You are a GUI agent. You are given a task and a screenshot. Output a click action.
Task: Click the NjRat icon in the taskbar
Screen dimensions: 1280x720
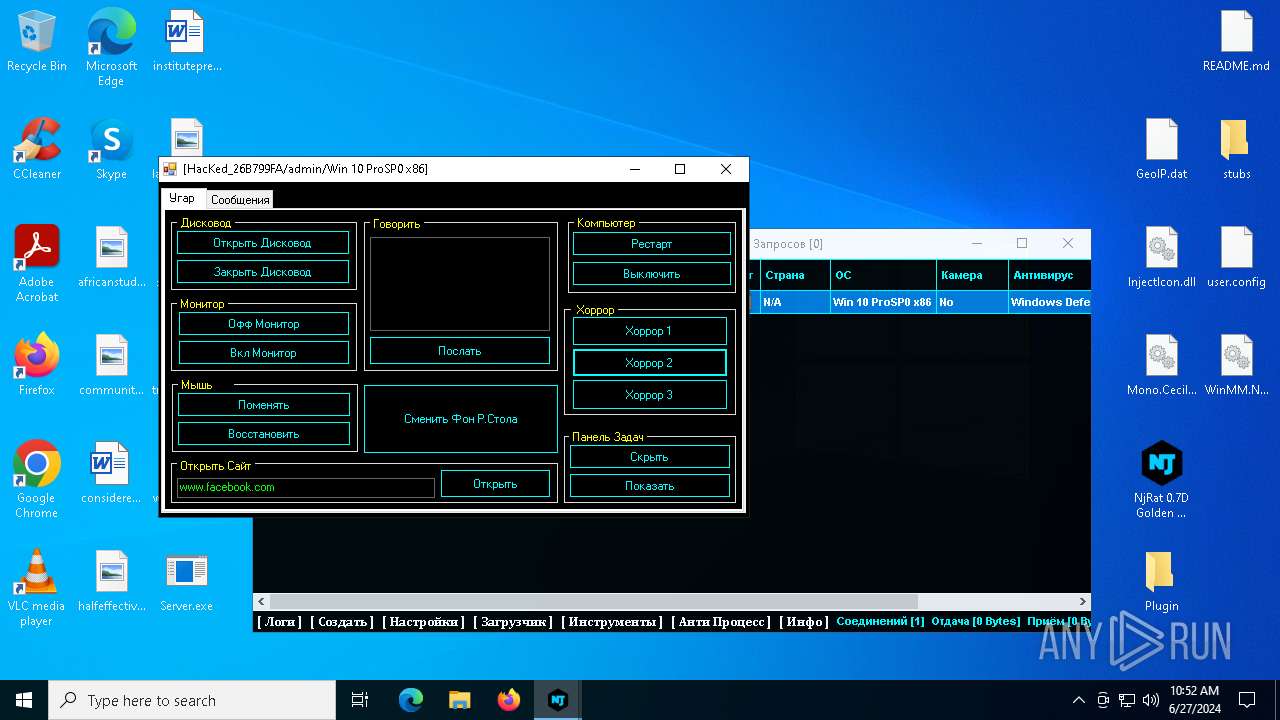click(x=557, y=700)
